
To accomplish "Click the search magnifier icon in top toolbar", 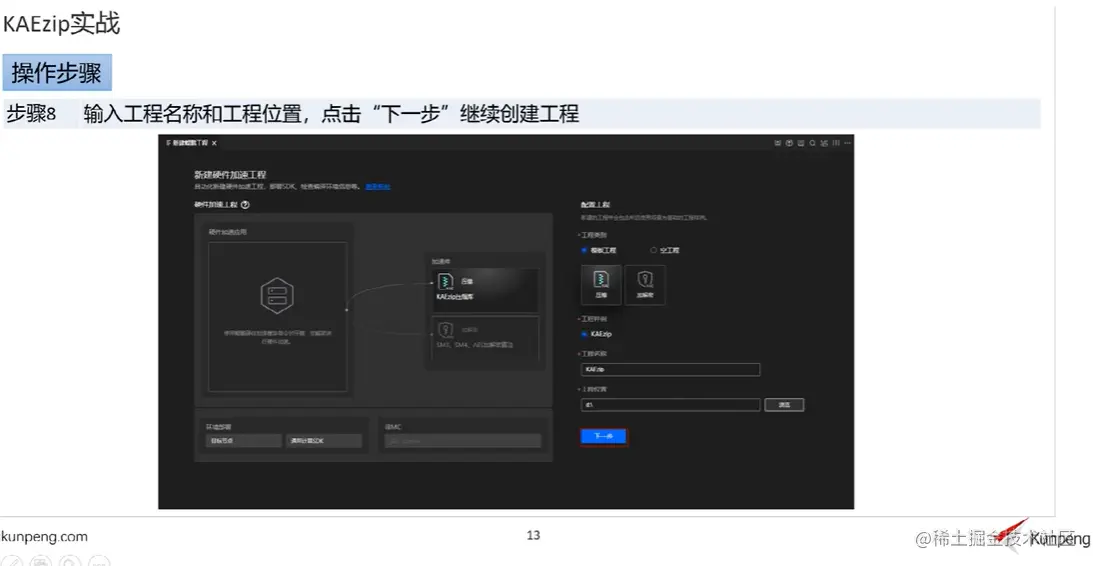I will (813, 143).
